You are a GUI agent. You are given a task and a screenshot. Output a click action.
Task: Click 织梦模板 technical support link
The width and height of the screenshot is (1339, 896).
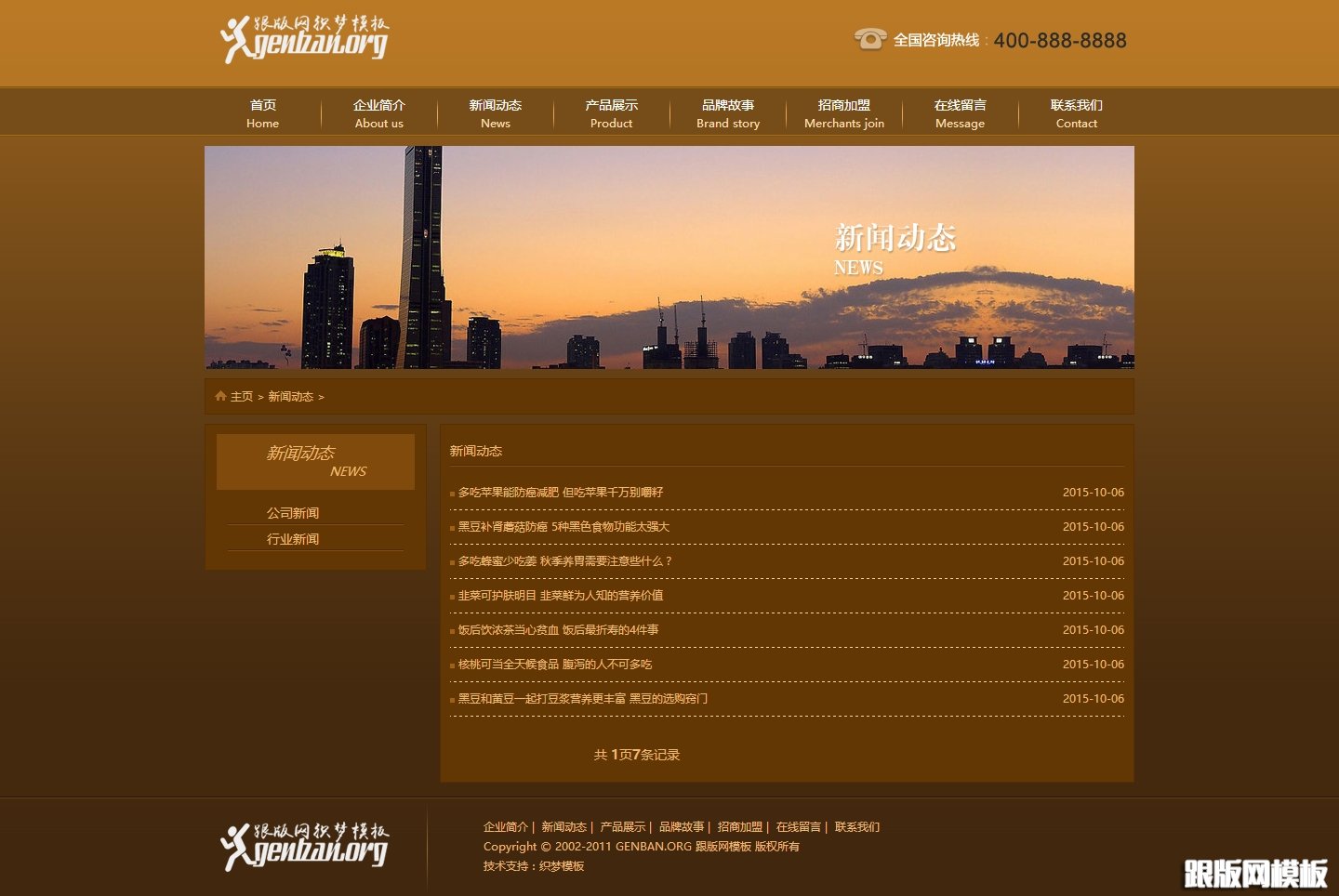pos(562,866)
